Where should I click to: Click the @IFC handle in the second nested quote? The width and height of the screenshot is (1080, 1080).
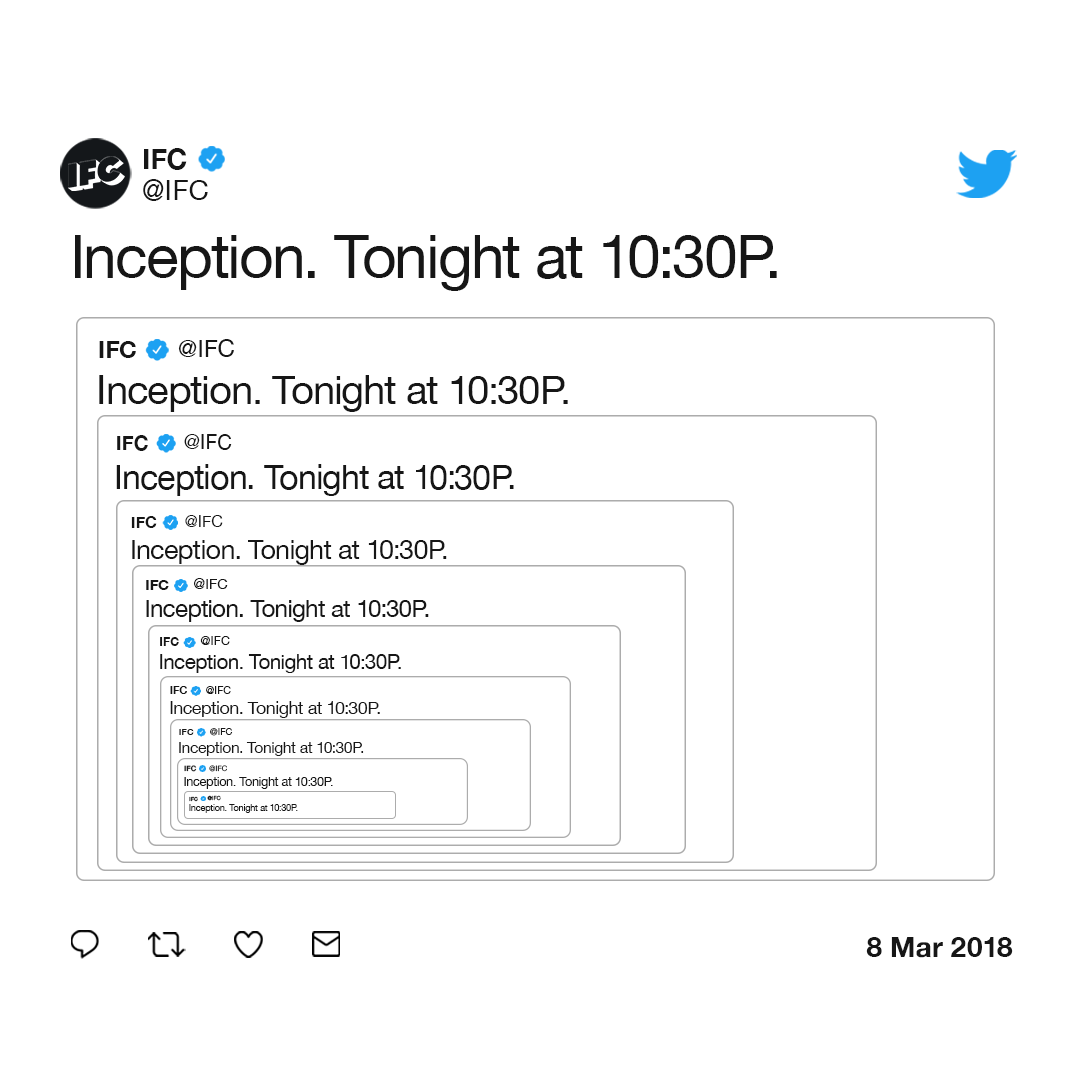click(x=207, y=442)
